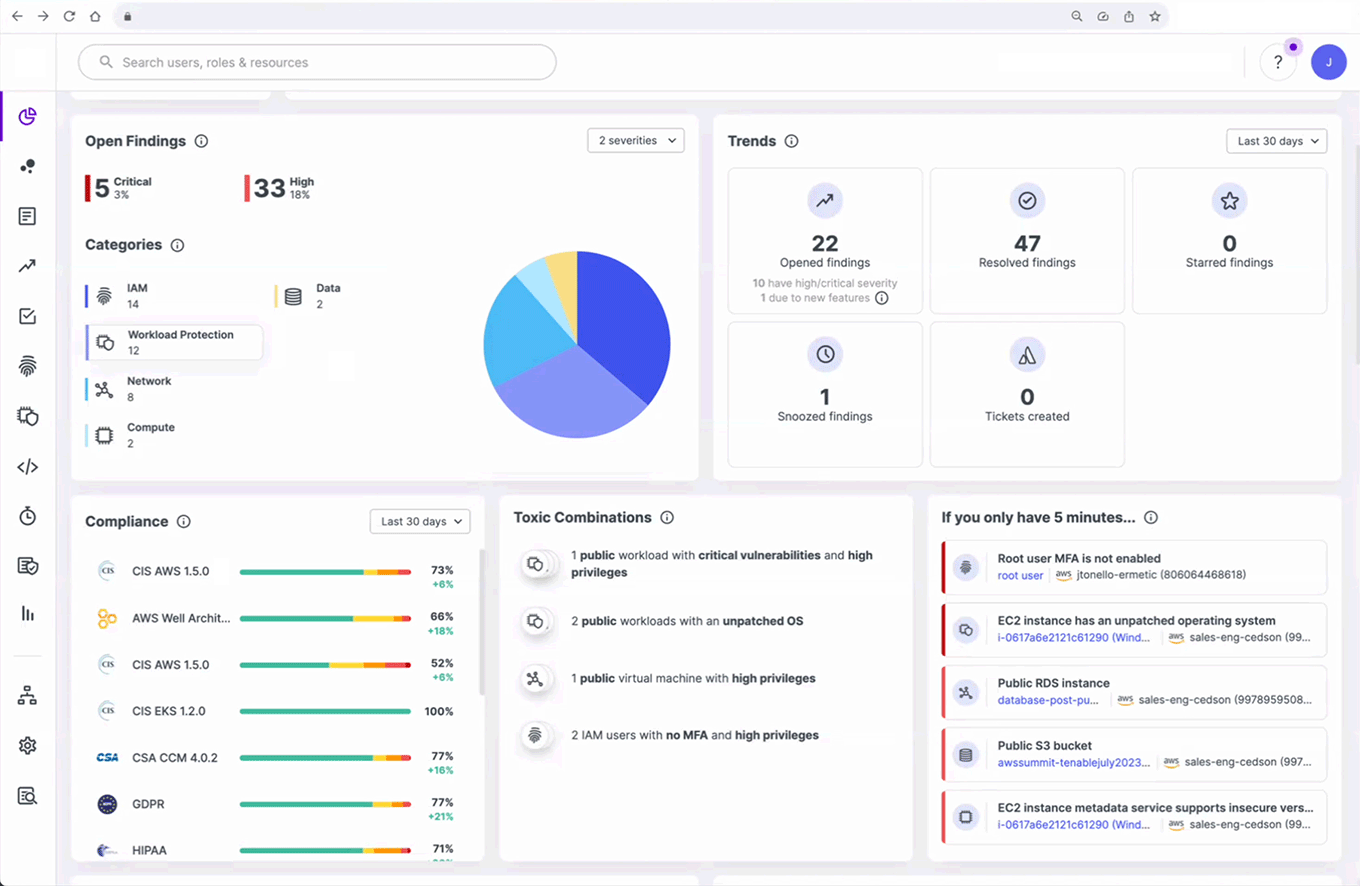
Task: Open the 2 severities dropdown
Action: [636, 140]
